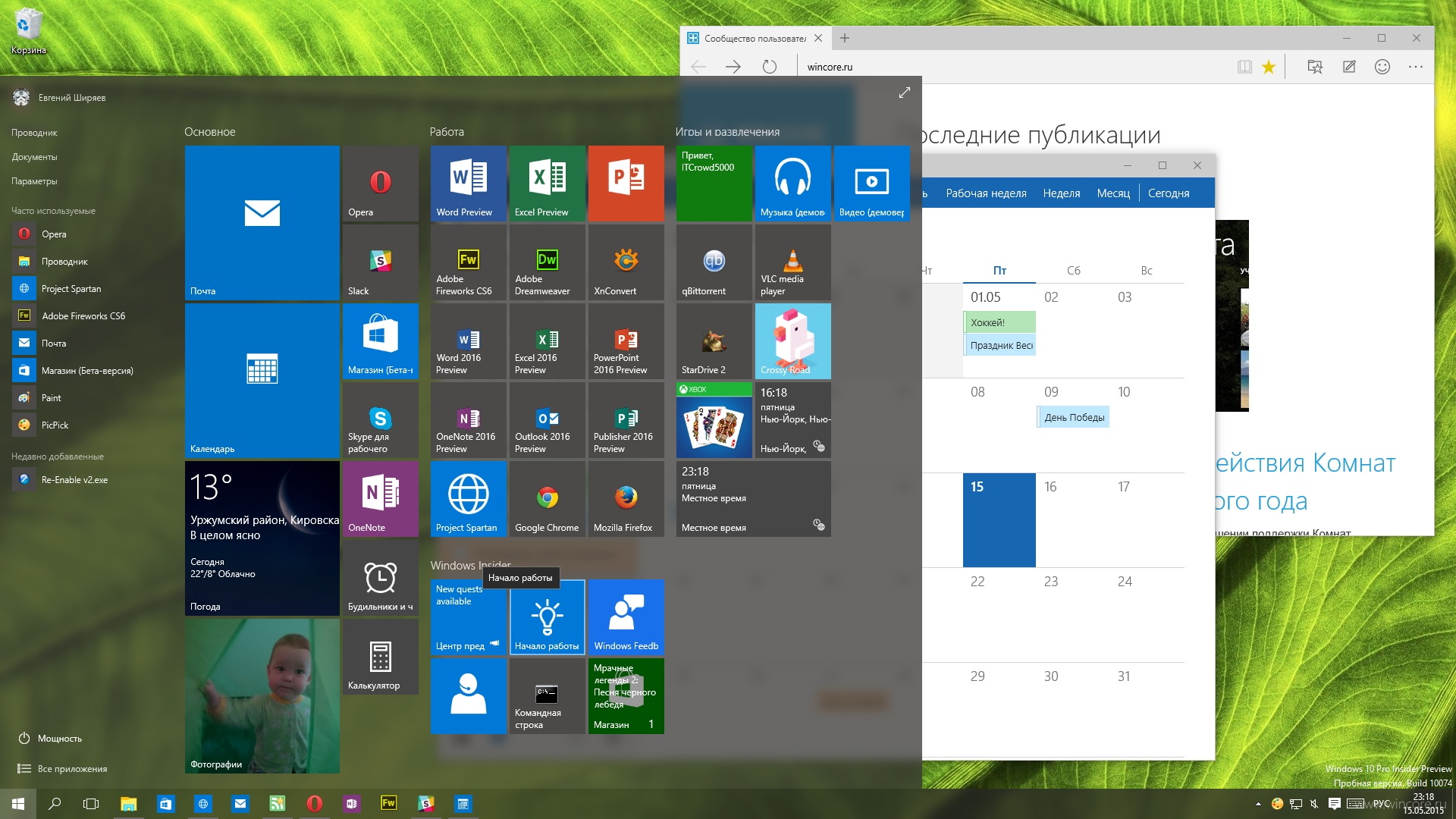The width and height of the screenshot is (1456, 819).
Task: Click the Windows Start button
Action: point(18,804)
